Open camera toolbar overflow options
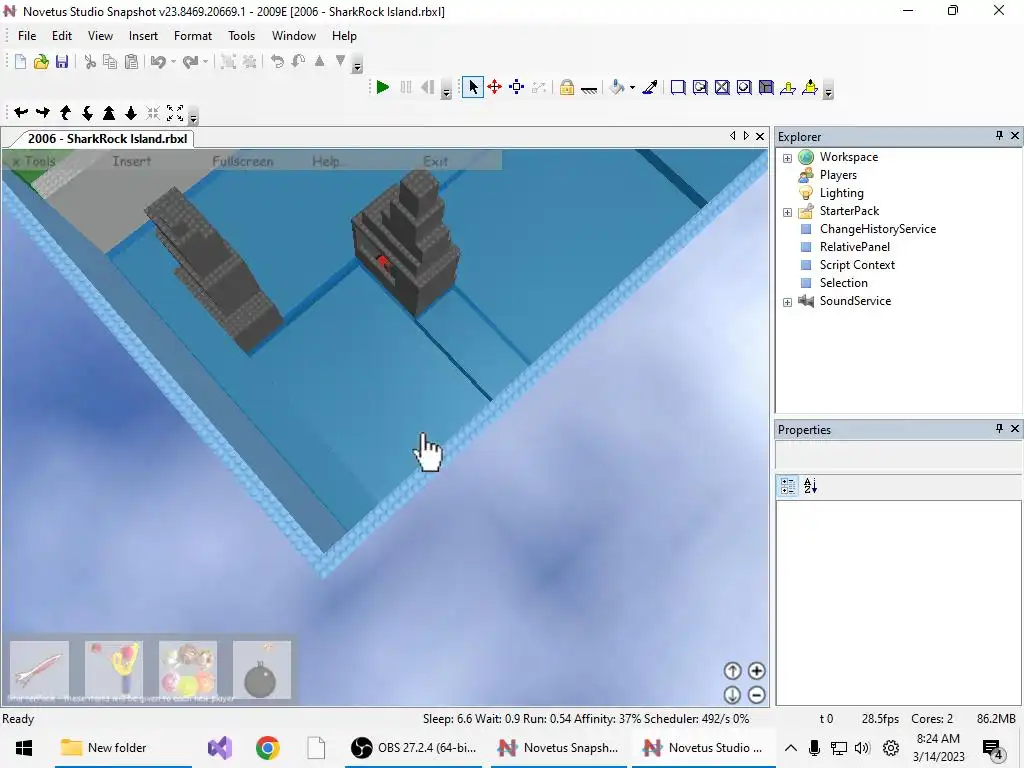Image resolution: width=1024 pixels, height=768 pixels. [x=193, y=116]
